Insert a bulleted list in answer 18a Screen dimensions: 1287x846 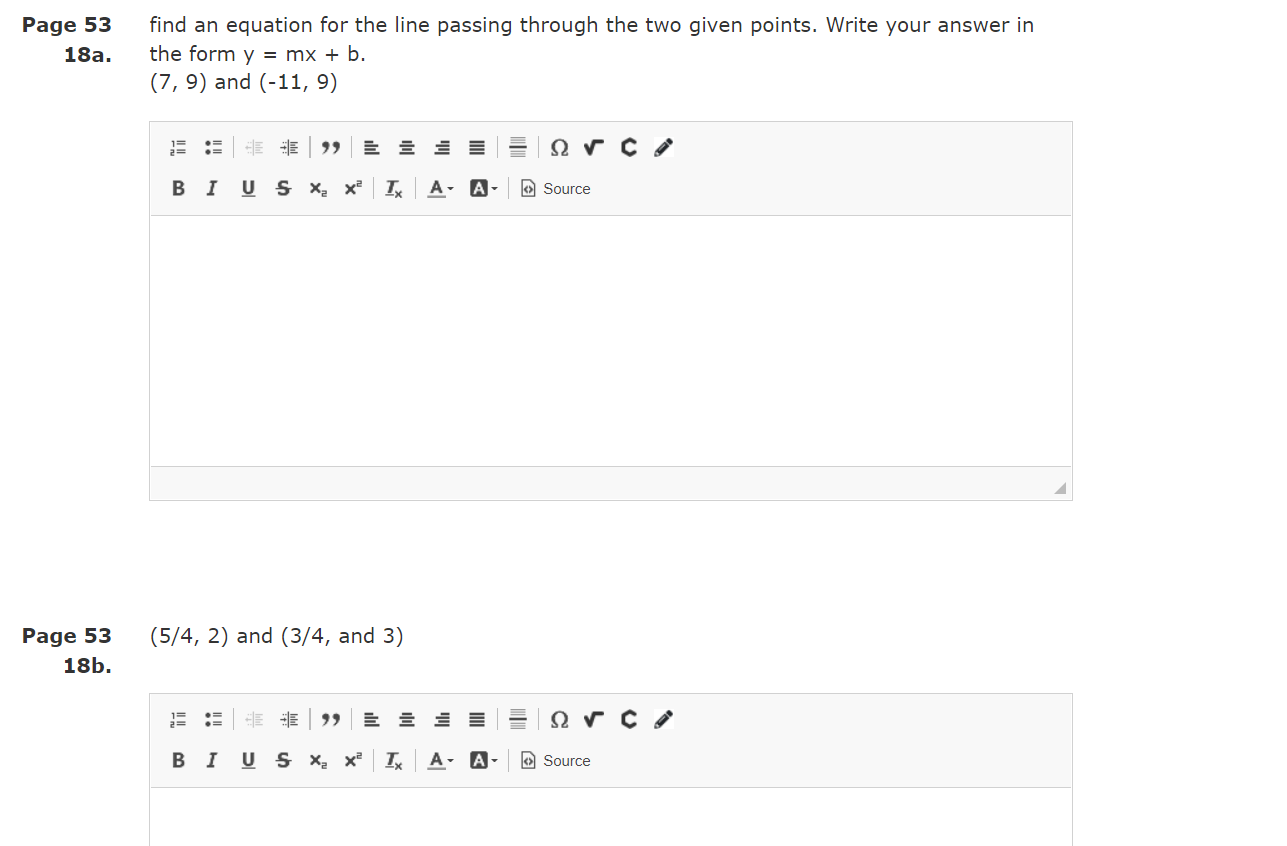coord(213,147)
